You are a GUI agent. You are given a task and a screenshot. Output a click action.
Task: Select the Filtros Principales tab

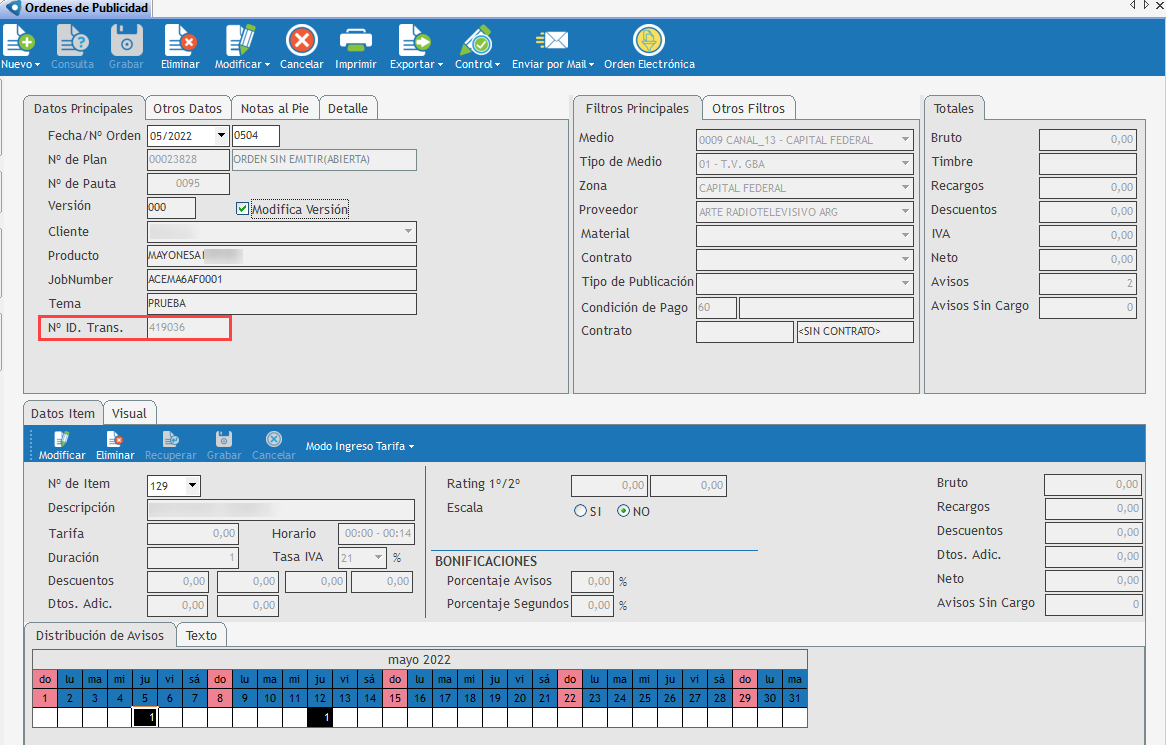(637, 109)
